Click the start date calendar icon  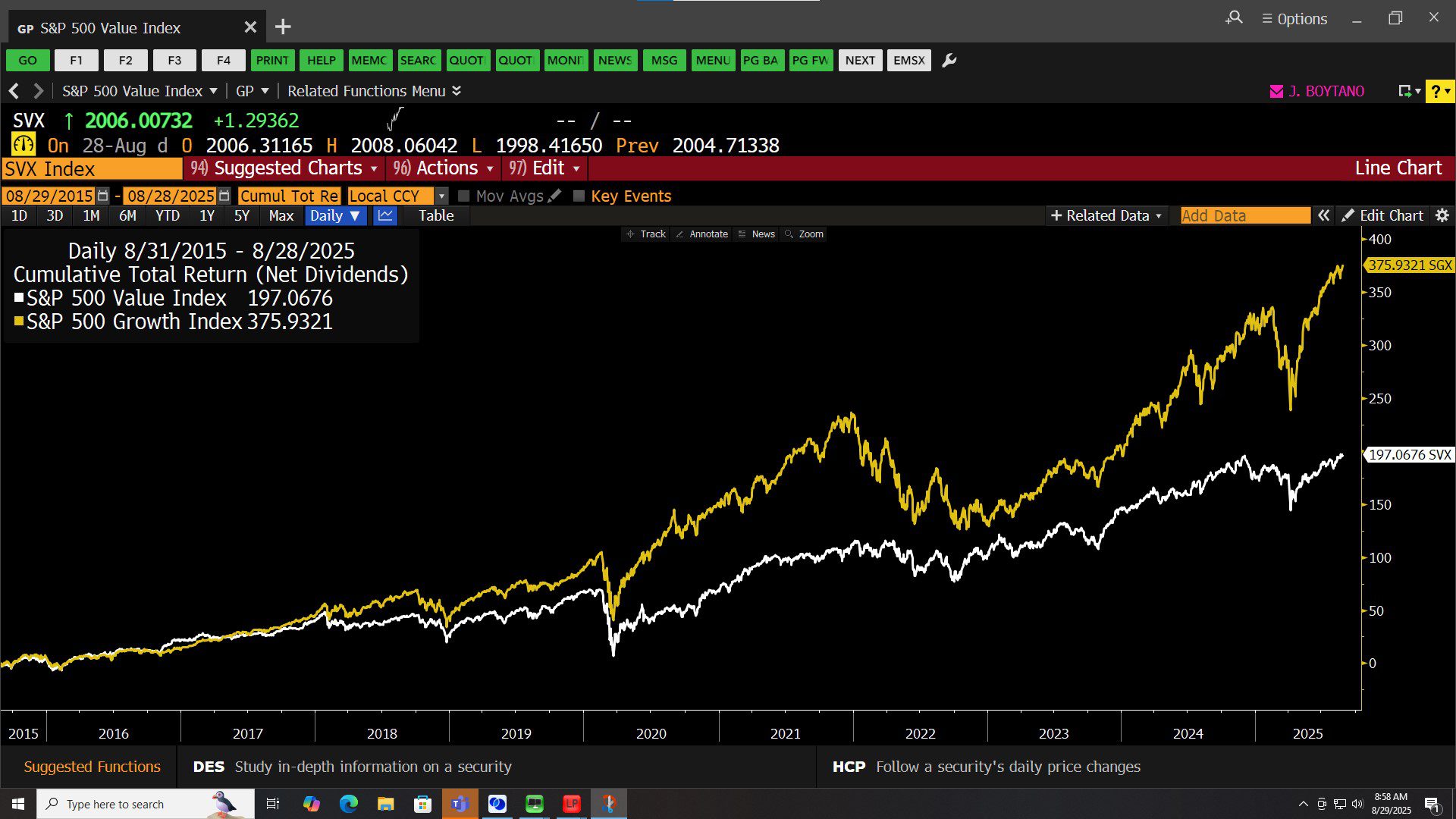click(103, 196)
